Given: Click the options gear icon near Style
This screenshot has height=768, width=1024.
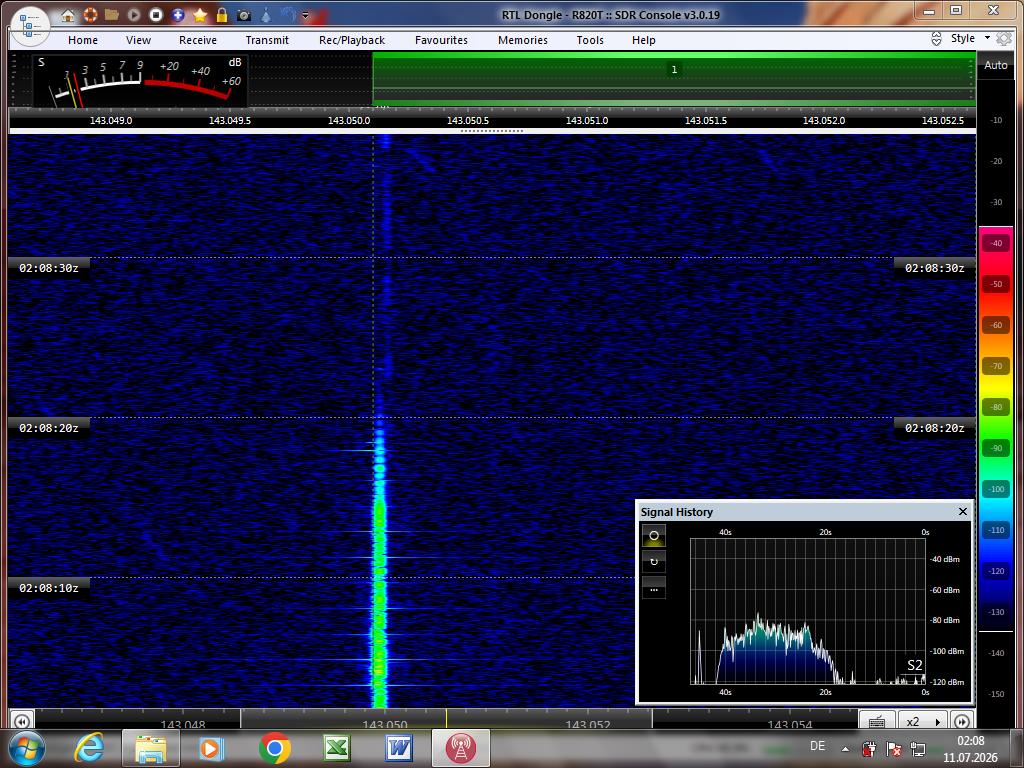Looking at the screenshot, I should click(1004, 39).
